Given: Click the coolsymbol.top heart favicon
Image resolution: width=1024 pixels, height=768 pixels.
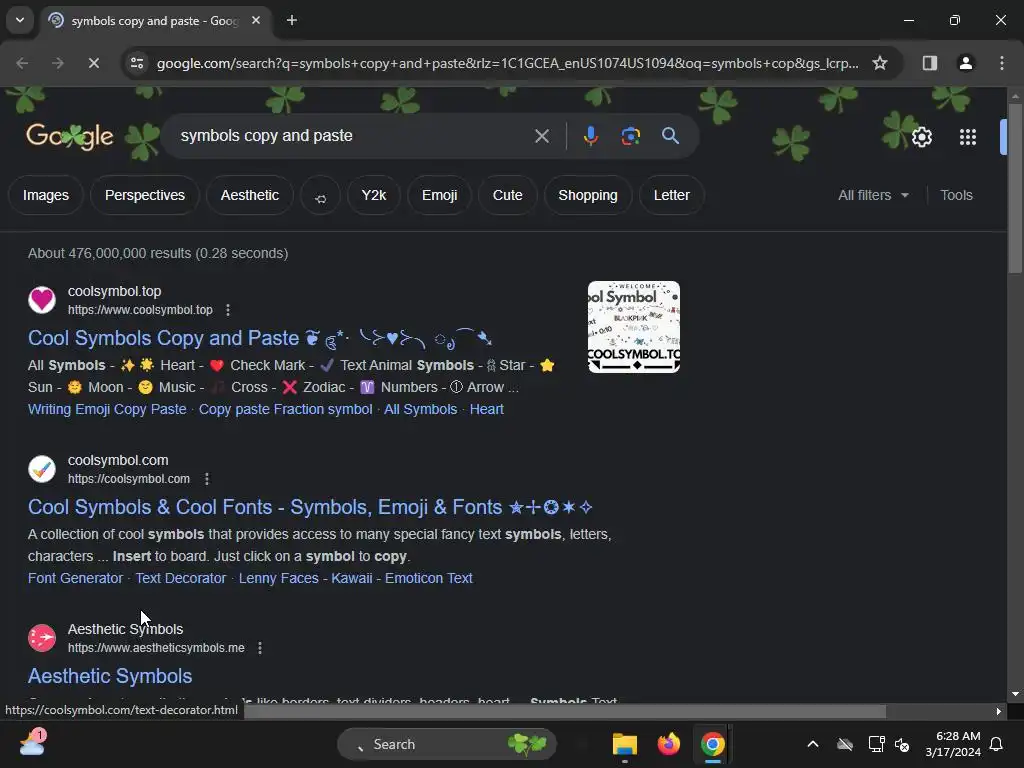Looking at the screenshot, I should pyautogui.click(x=42, y=300).
